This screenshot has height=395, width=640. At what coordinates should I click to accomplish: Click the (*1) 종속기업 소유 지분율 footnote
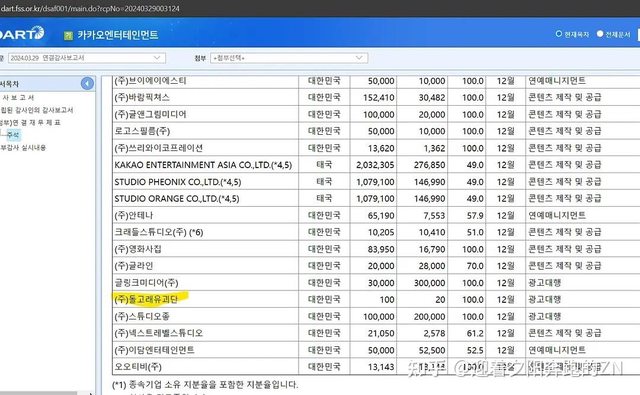[x=205, y=384]
